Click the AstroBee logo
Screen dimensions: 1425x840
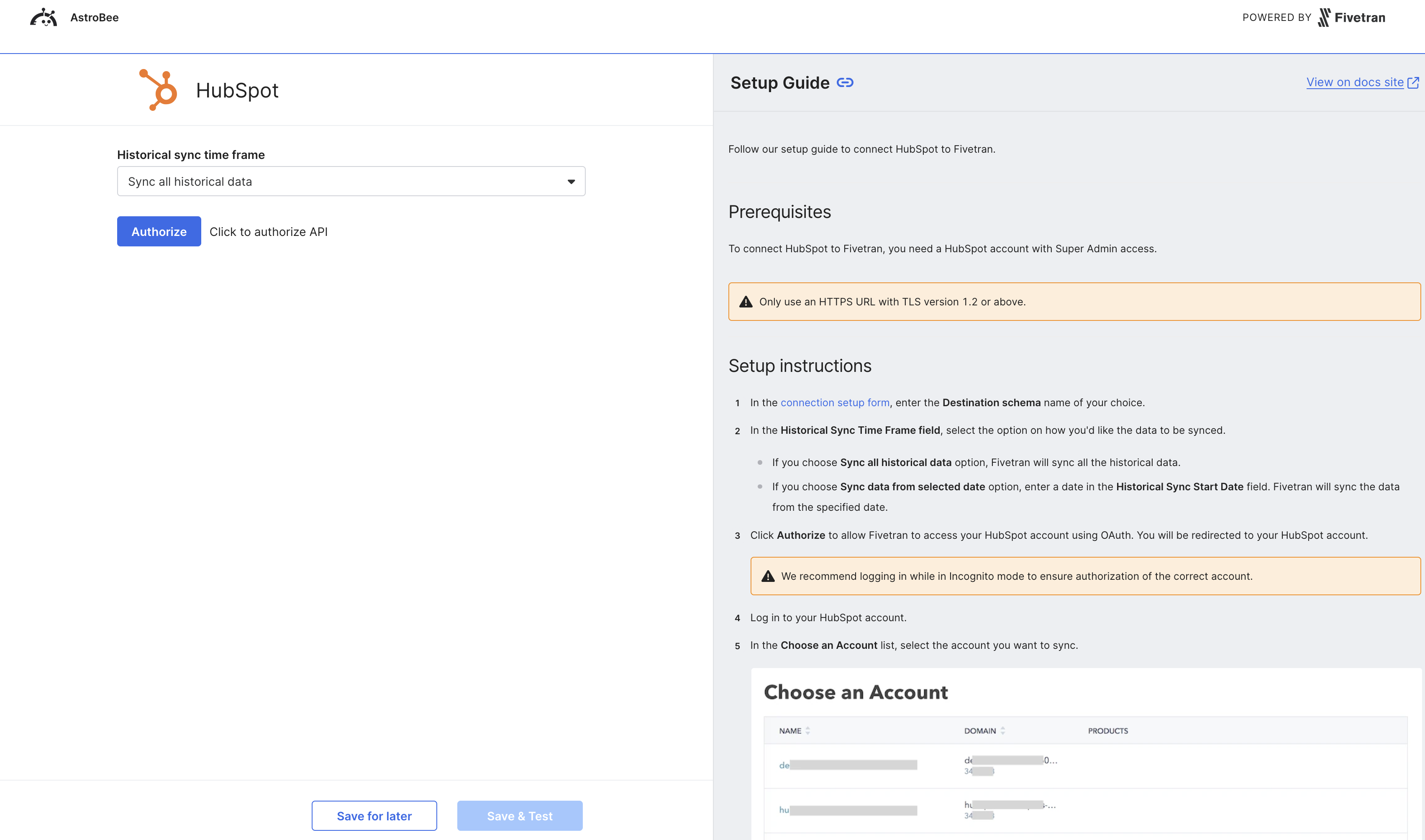pyautogui.click(x=43, y=17)
